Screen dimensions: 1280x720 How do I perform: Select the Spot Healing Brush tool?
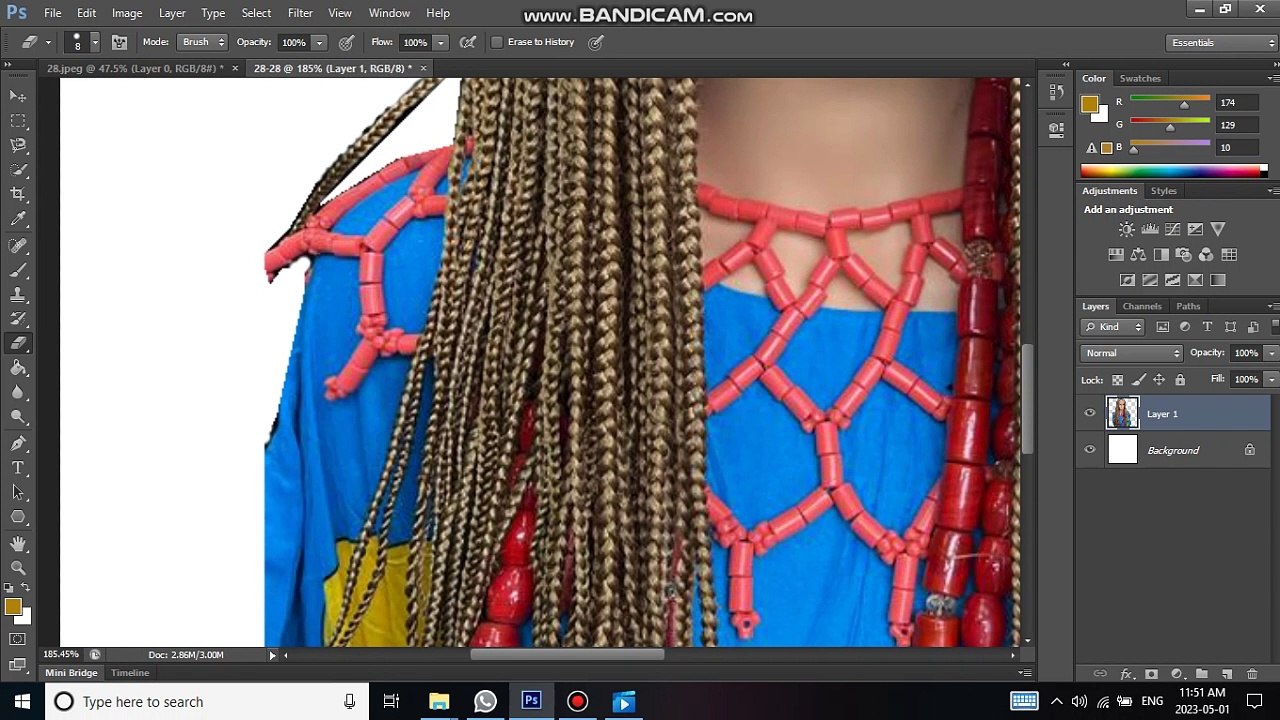pyautogui.click(x=18, y=246)
